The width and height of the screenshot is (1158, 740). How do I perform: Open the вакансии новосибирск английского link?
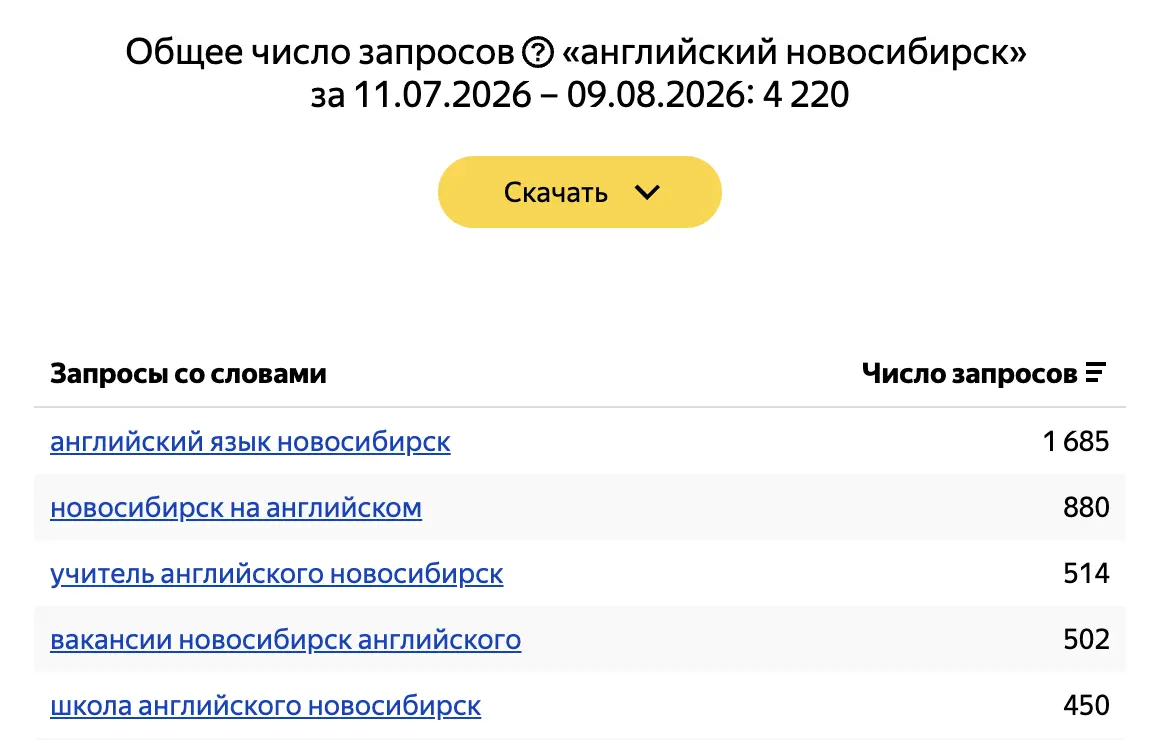[286, 640]
